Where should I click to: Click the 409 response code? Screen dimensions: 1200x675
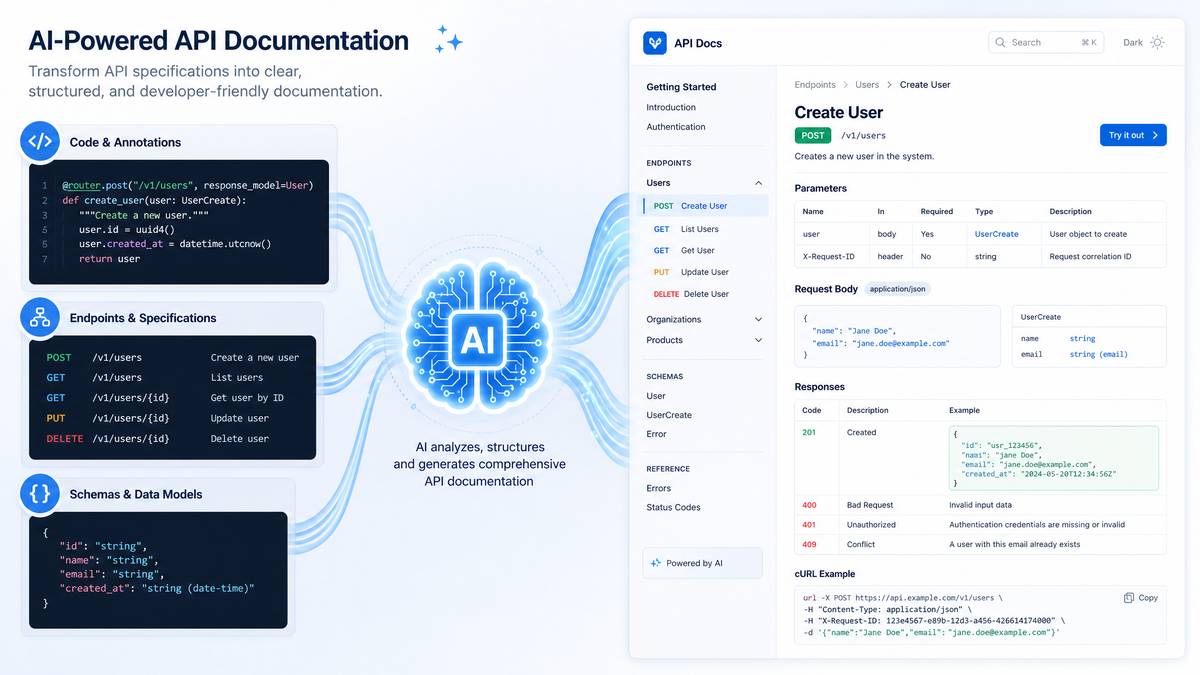809,545
